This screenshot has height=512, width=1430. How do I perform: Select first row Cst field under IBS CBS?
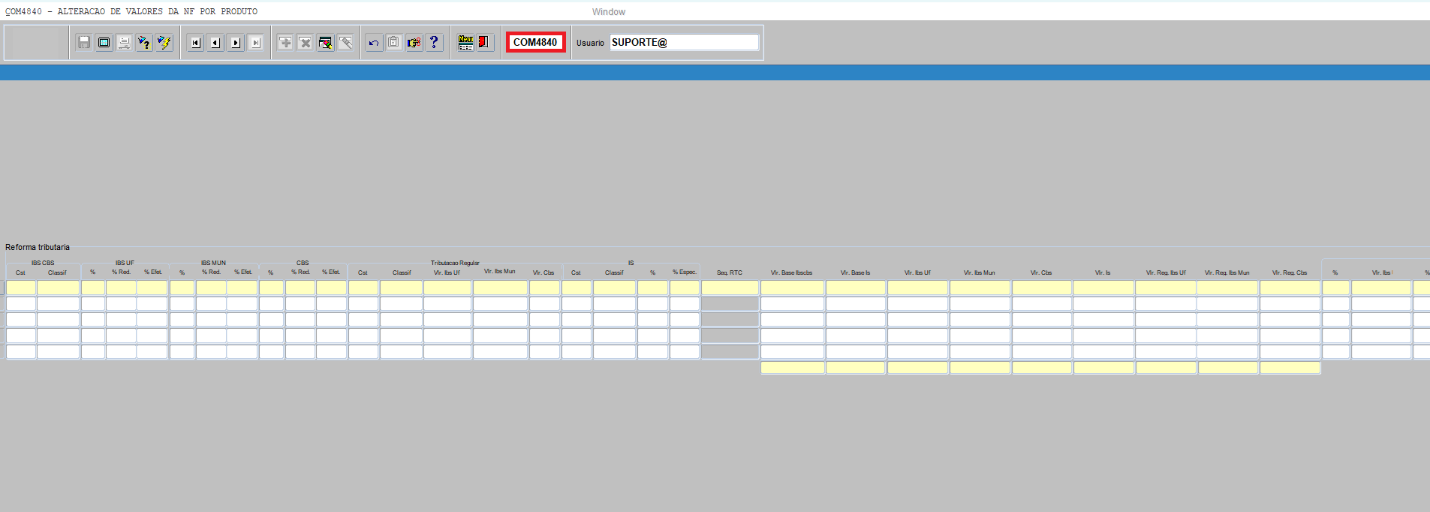(x=21, y=288)
